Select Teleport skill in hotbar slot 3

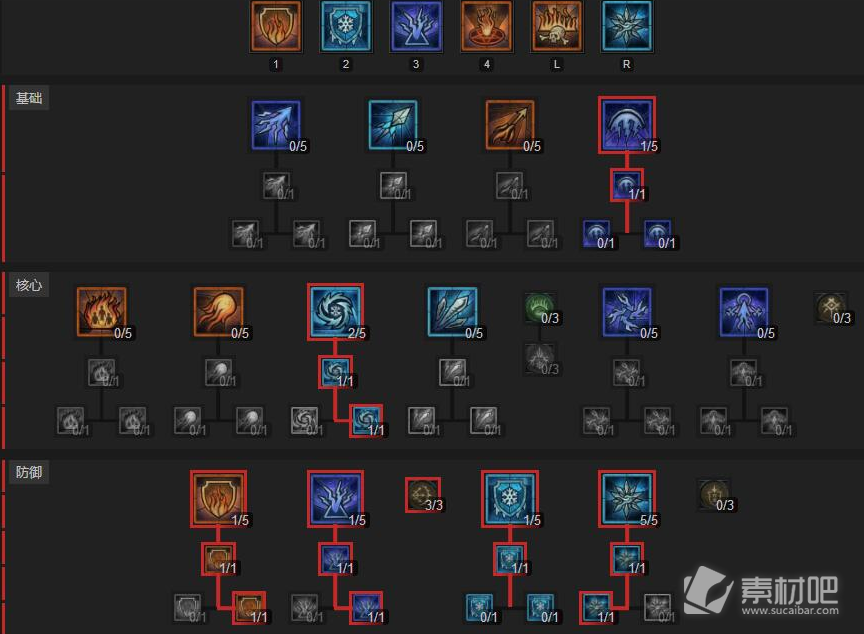[416, 26]
